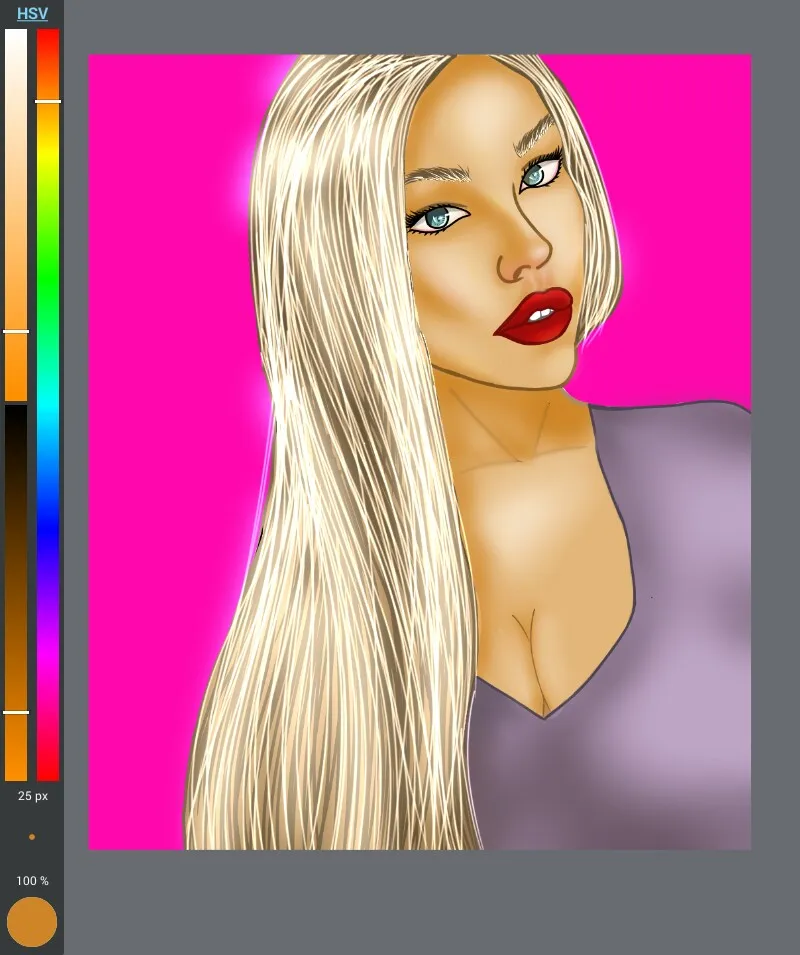
Task: Open the HSV color mode selector
Action: 32,14
